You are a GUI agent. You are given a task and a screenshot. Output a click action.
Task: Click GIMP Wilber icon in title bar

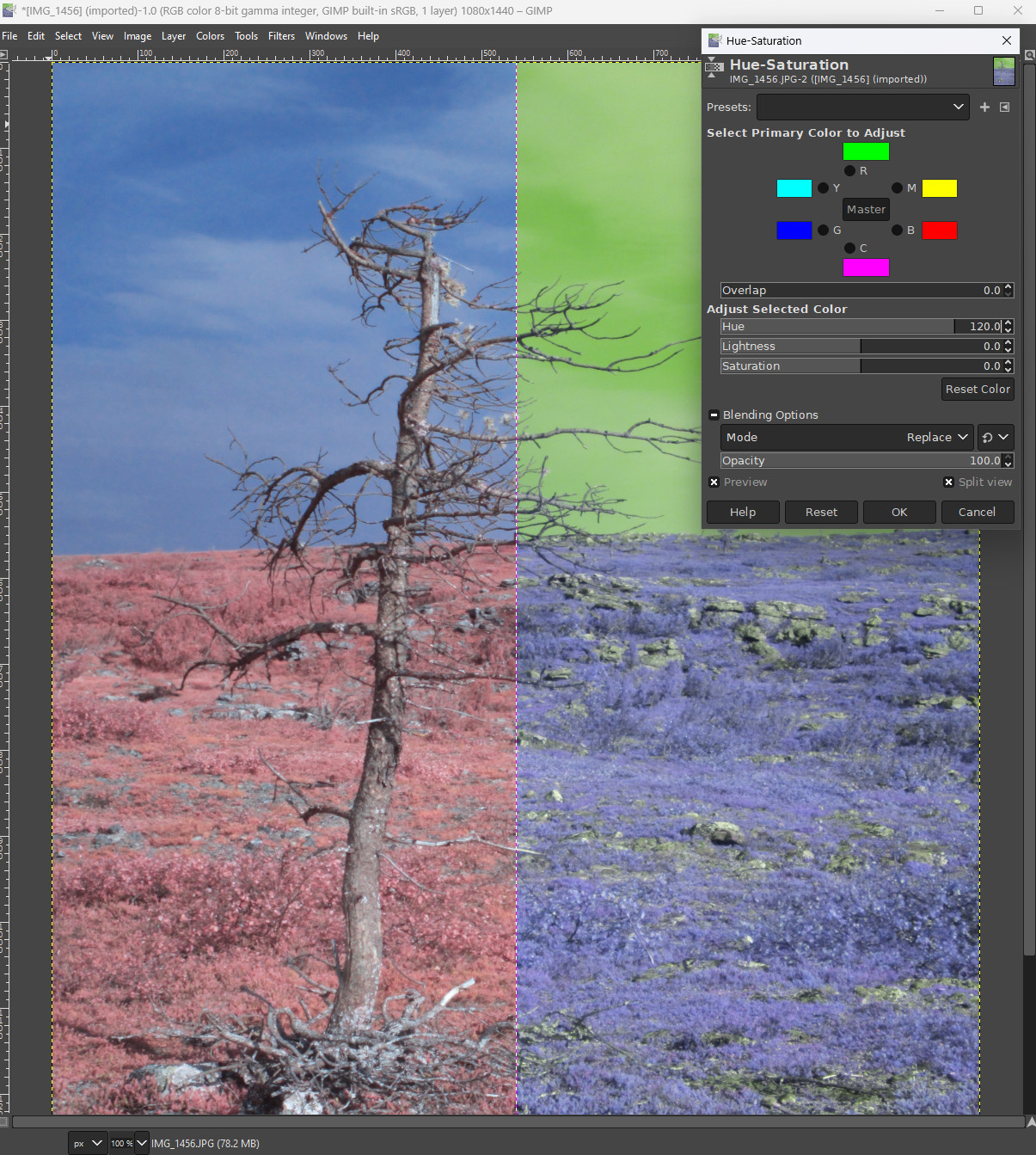coord(9,10)
